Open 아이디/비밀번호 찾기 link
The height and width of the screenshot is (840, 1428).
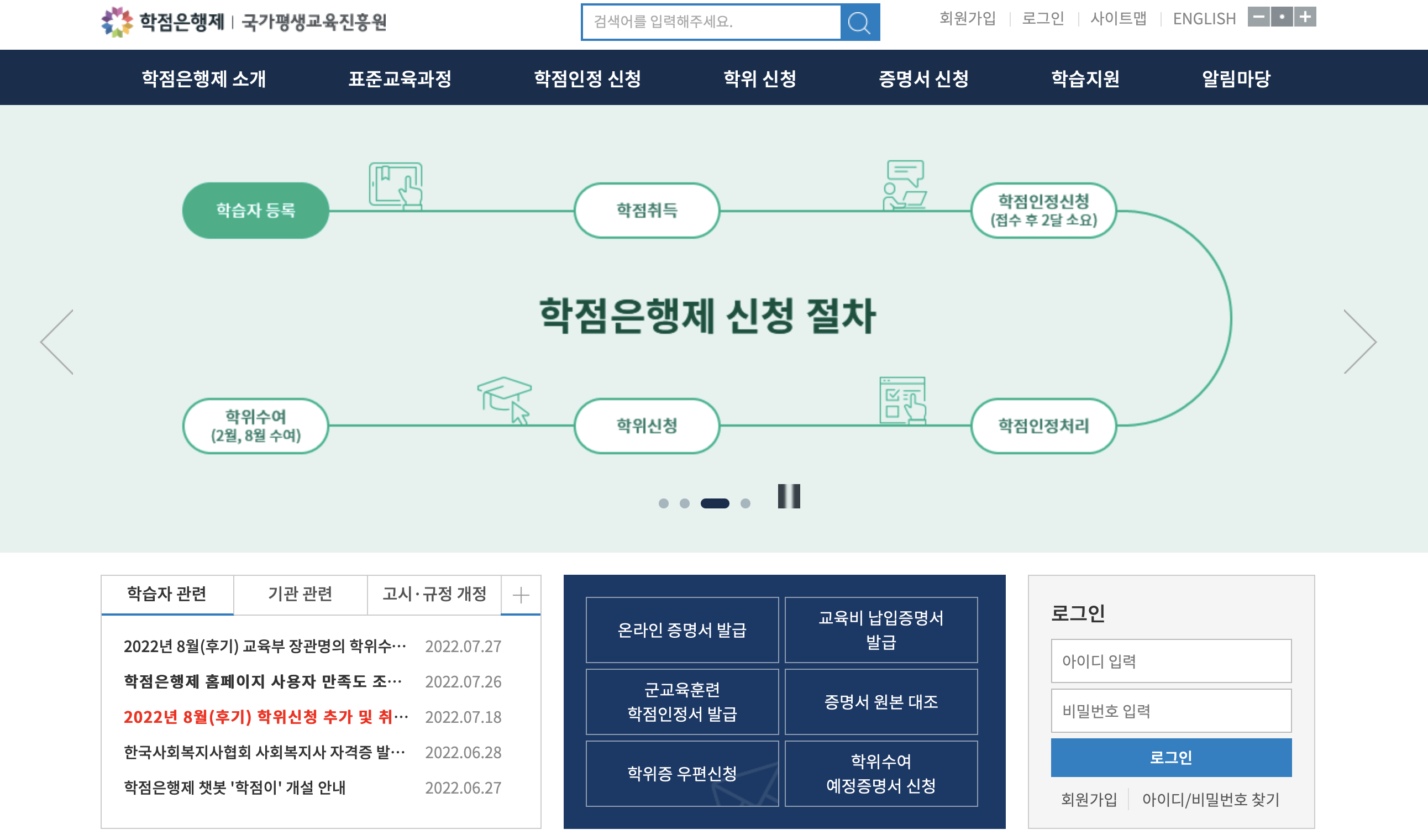(x=1210, y=800)
